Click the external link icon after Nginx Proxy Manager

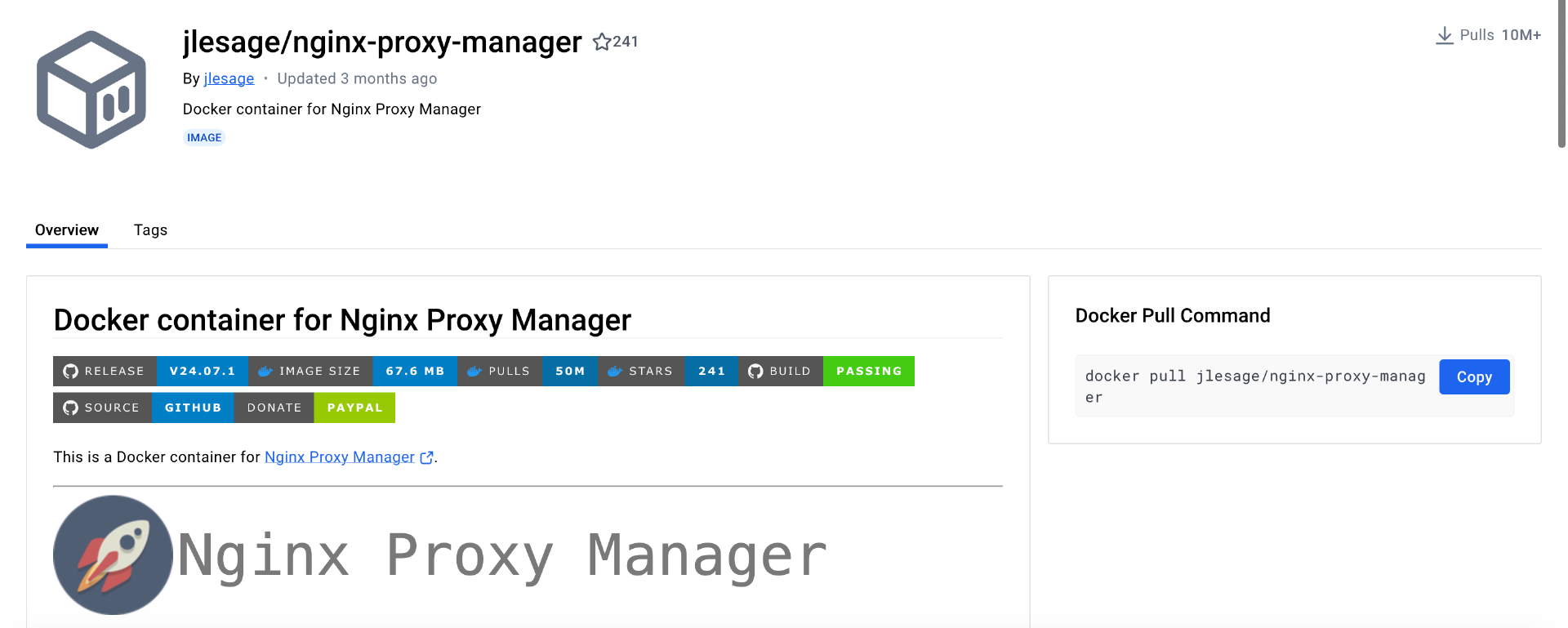[426, 457]
